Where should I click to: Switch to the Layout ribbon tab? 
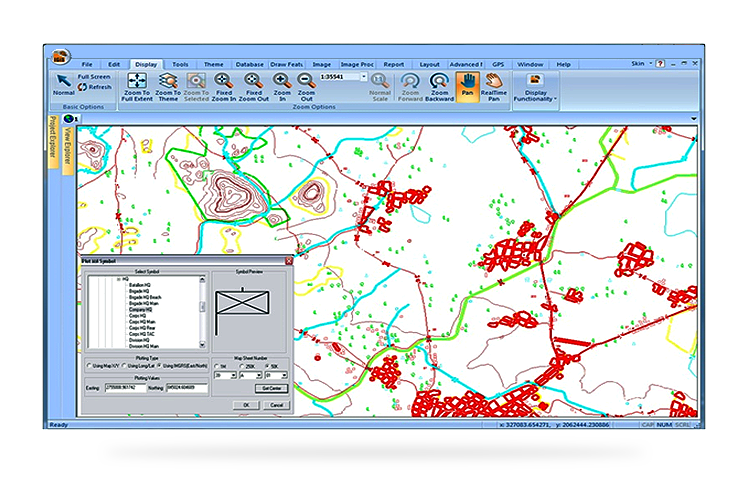[429, 64]
